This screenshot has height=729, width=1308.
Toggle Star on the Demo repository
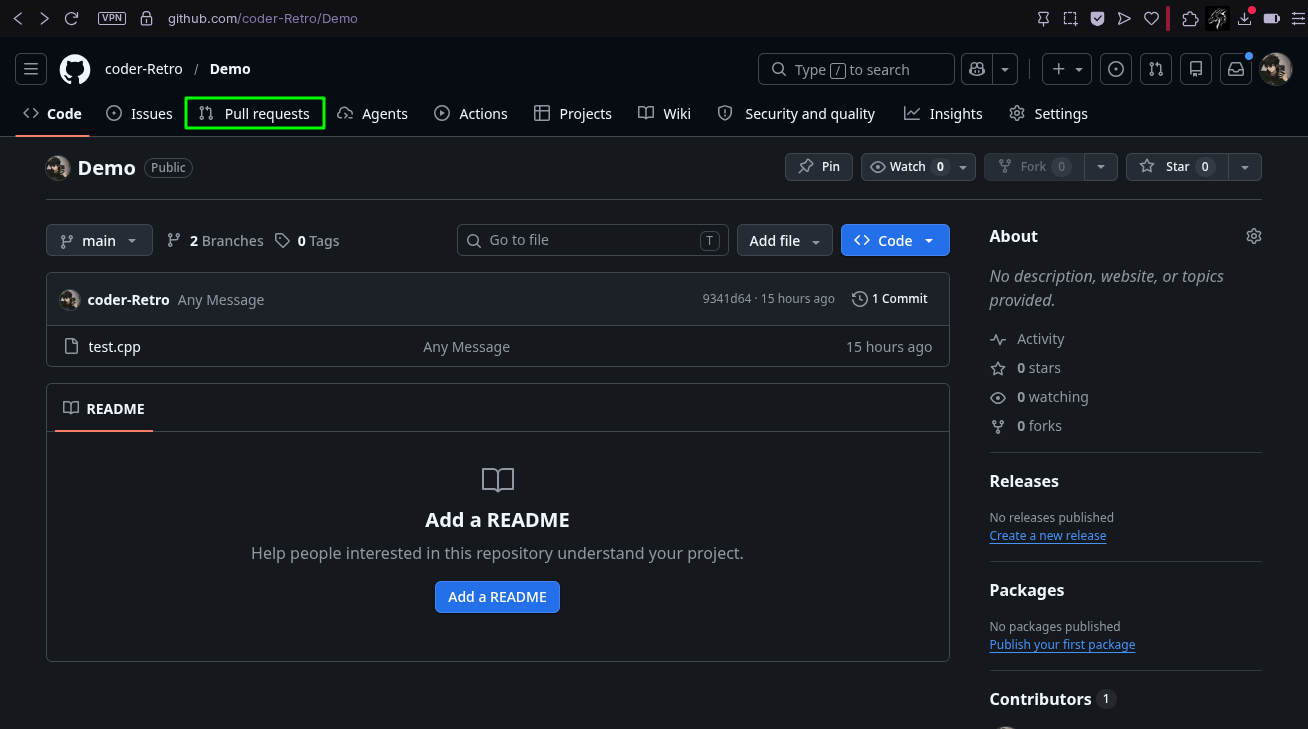point(1176,167)
